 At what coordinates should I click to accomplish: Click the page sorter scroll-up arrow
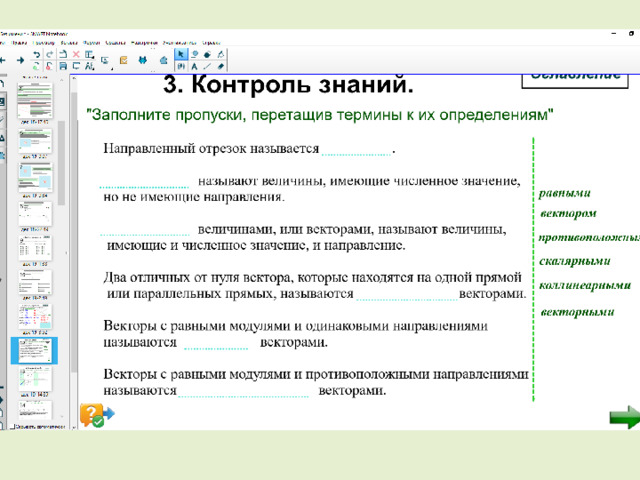[62, 80]
